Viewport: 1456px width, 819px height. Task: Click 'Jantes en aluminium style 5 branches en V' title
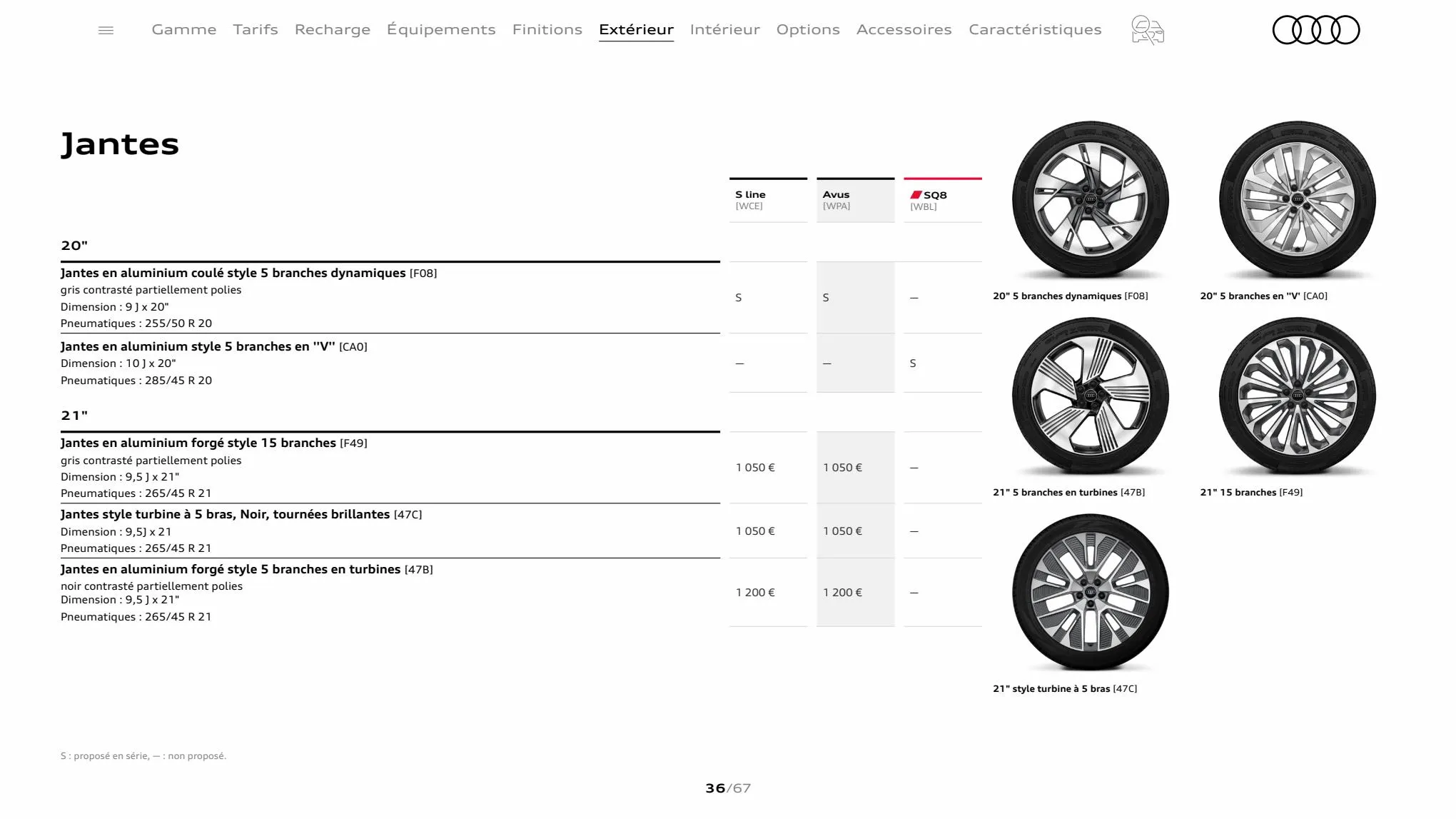(x=214, y=346)
